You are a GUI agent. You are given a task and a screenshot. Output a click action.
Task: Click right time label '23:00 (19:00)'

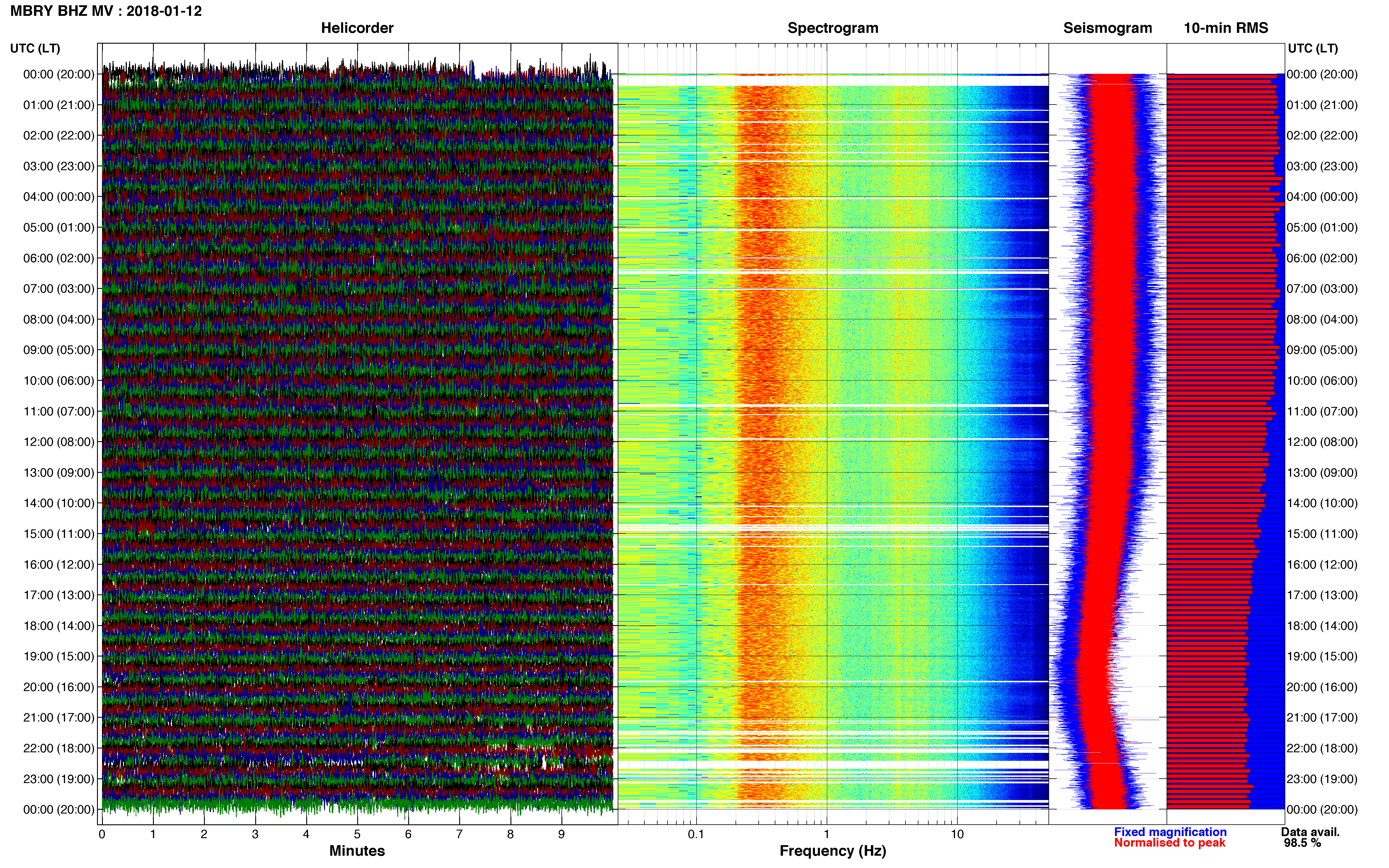pos(1322,779)
